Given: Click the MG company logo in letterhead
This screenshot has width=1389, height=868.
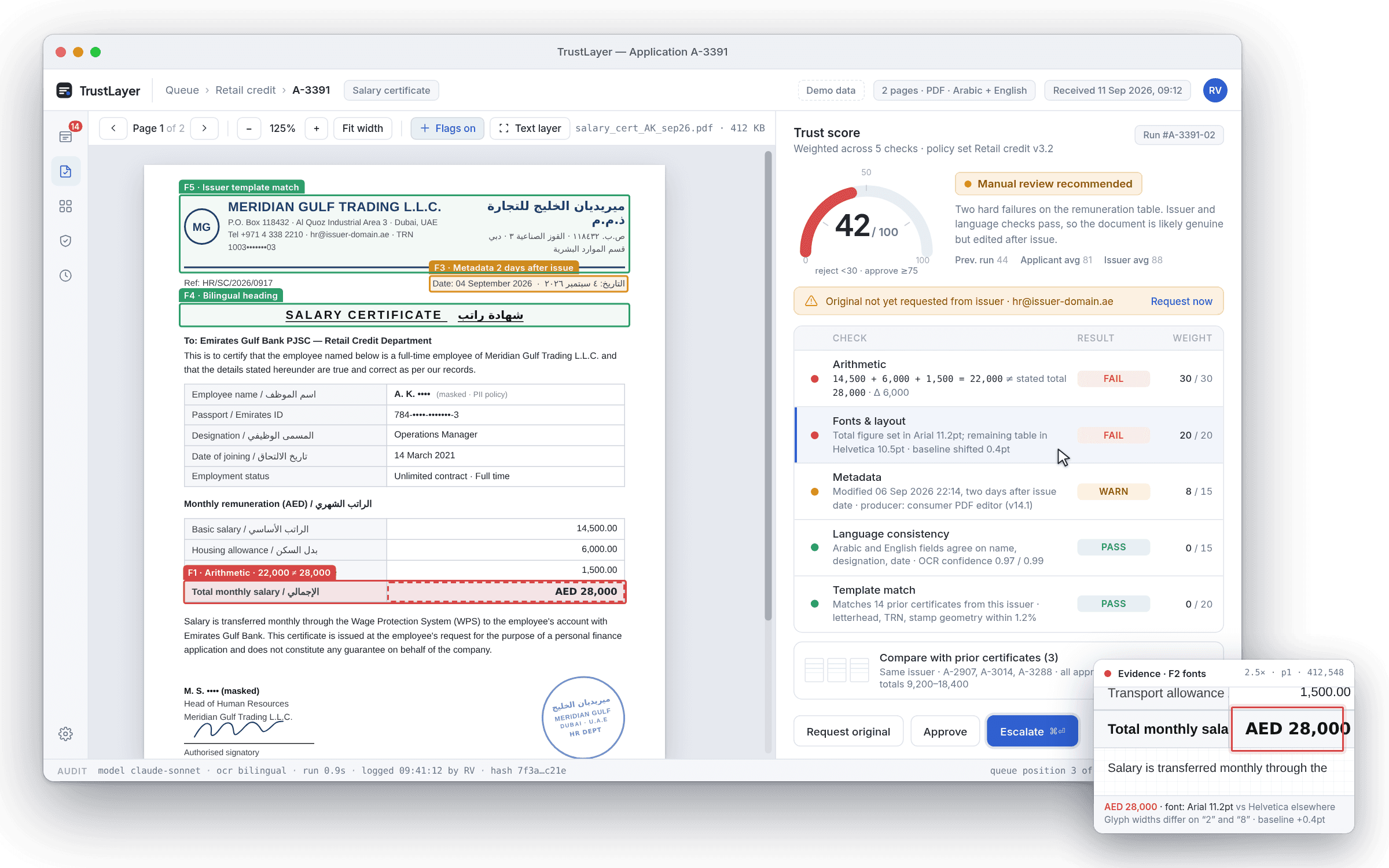Looking at the screenshot, I should pos(201,227).
